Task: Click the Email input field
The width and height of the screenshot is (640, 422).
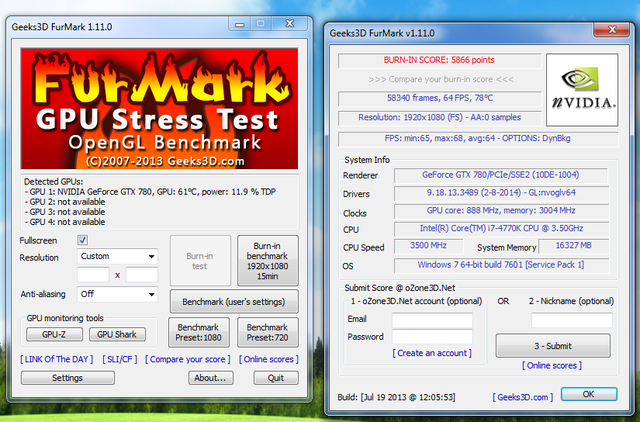Action: click(433, 320)
